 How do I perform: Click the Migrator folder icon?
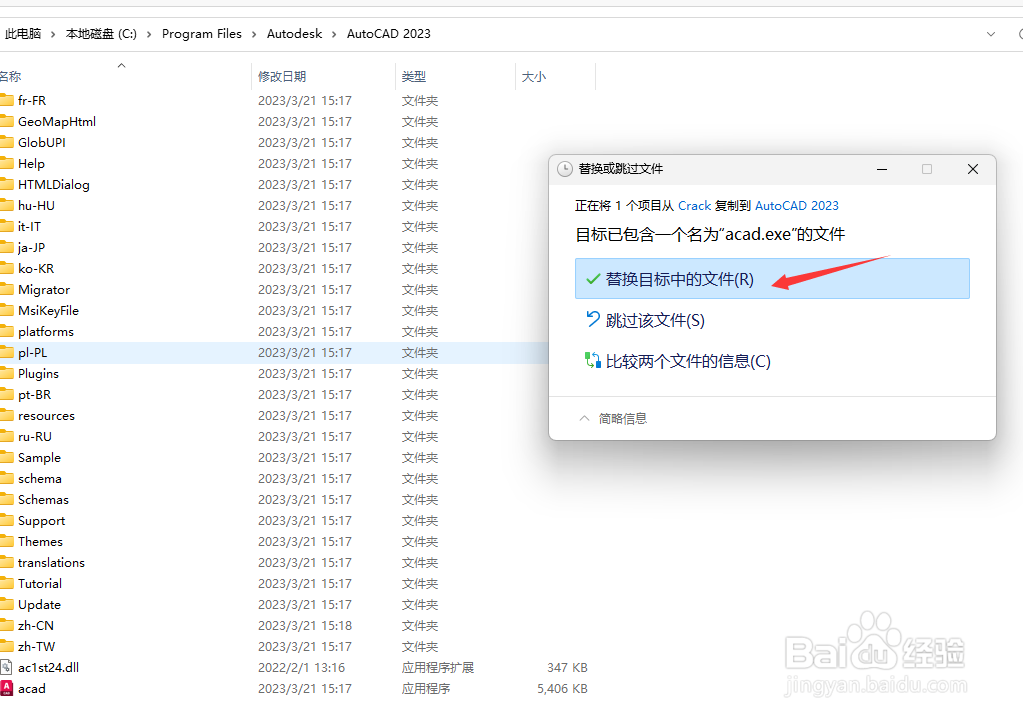[x=7, y=290]
